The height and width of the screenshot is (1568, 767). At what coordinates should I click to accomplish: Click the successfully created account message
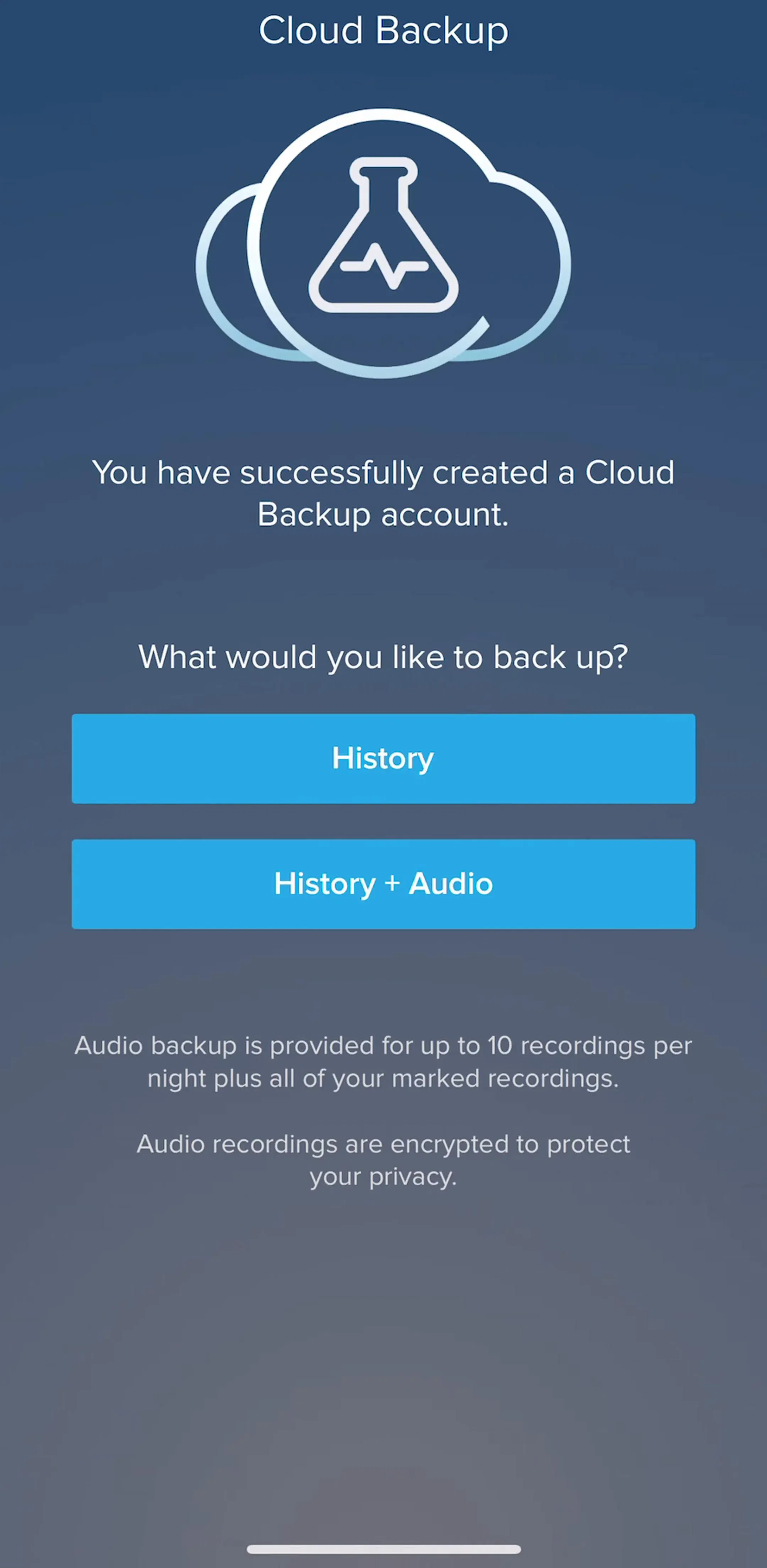(x=383, y=493)
